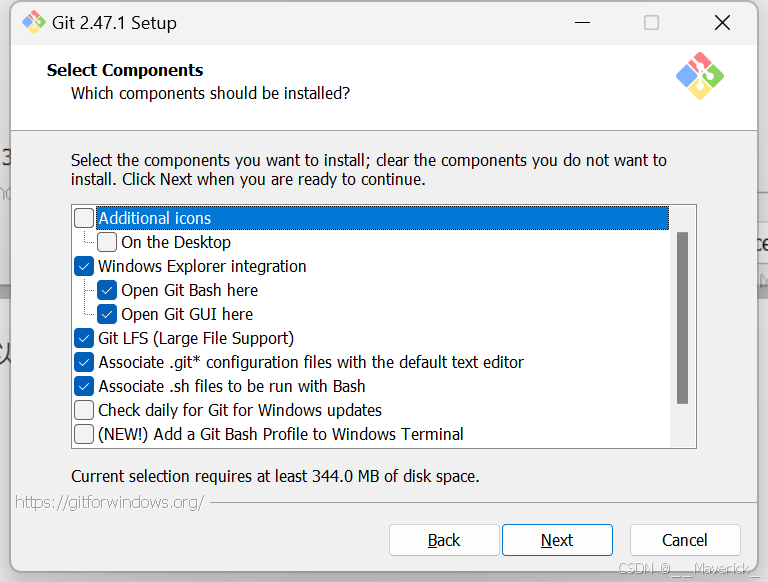This screenshot has width=768, height=582.
Task: Open the gitforwindows.org link
Action: (x=110, y=502)
